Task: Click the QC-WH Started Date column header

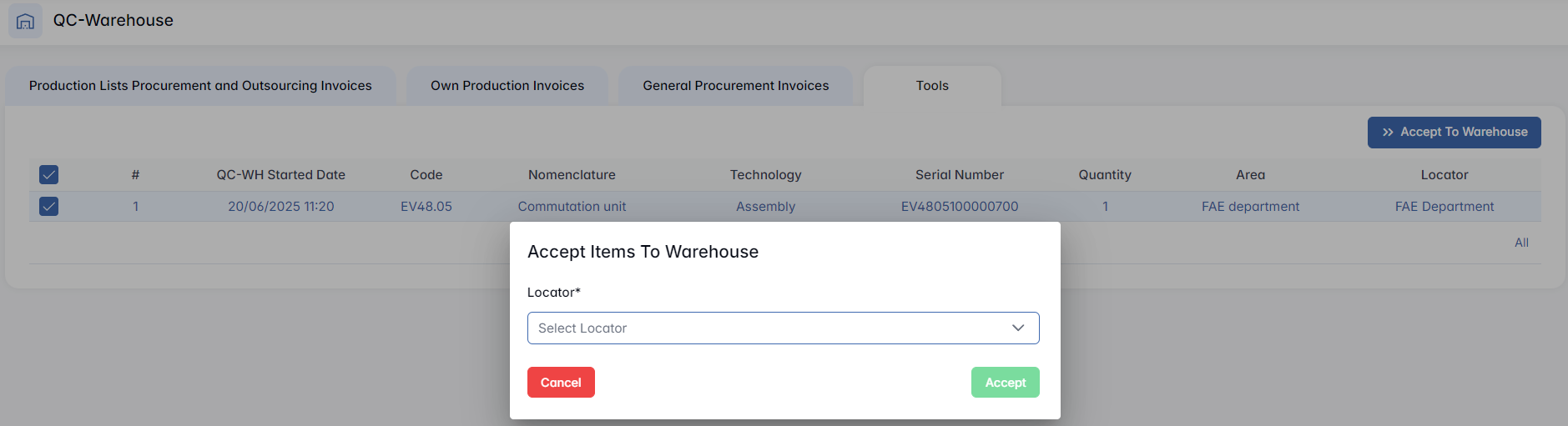Action: [x=280, y=175]
